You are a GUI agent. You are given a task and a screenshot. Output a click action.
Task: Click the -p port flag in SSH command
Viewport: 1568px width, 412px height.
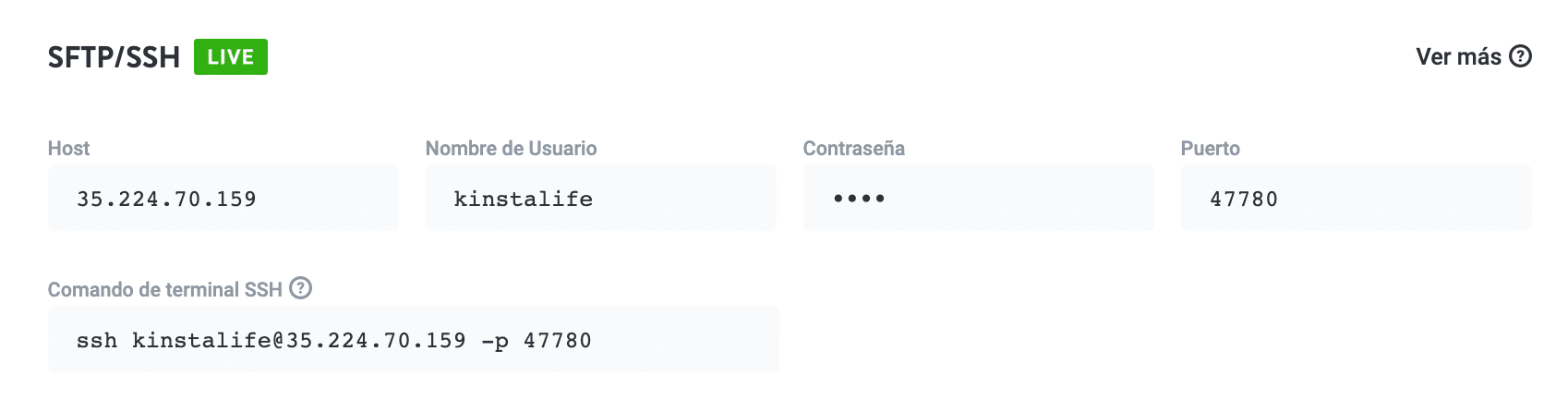[x=495, y=341]
